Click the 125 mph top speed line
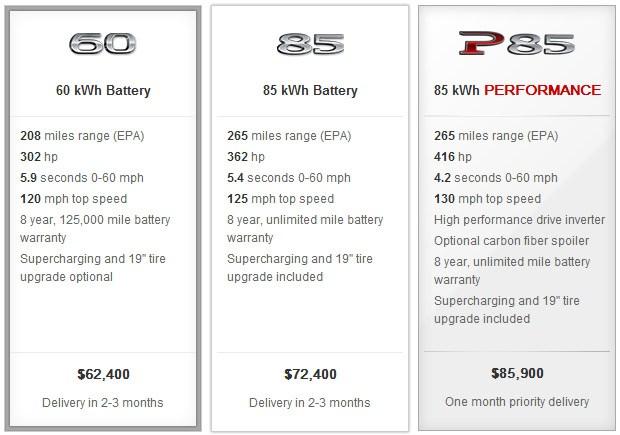 281,199
